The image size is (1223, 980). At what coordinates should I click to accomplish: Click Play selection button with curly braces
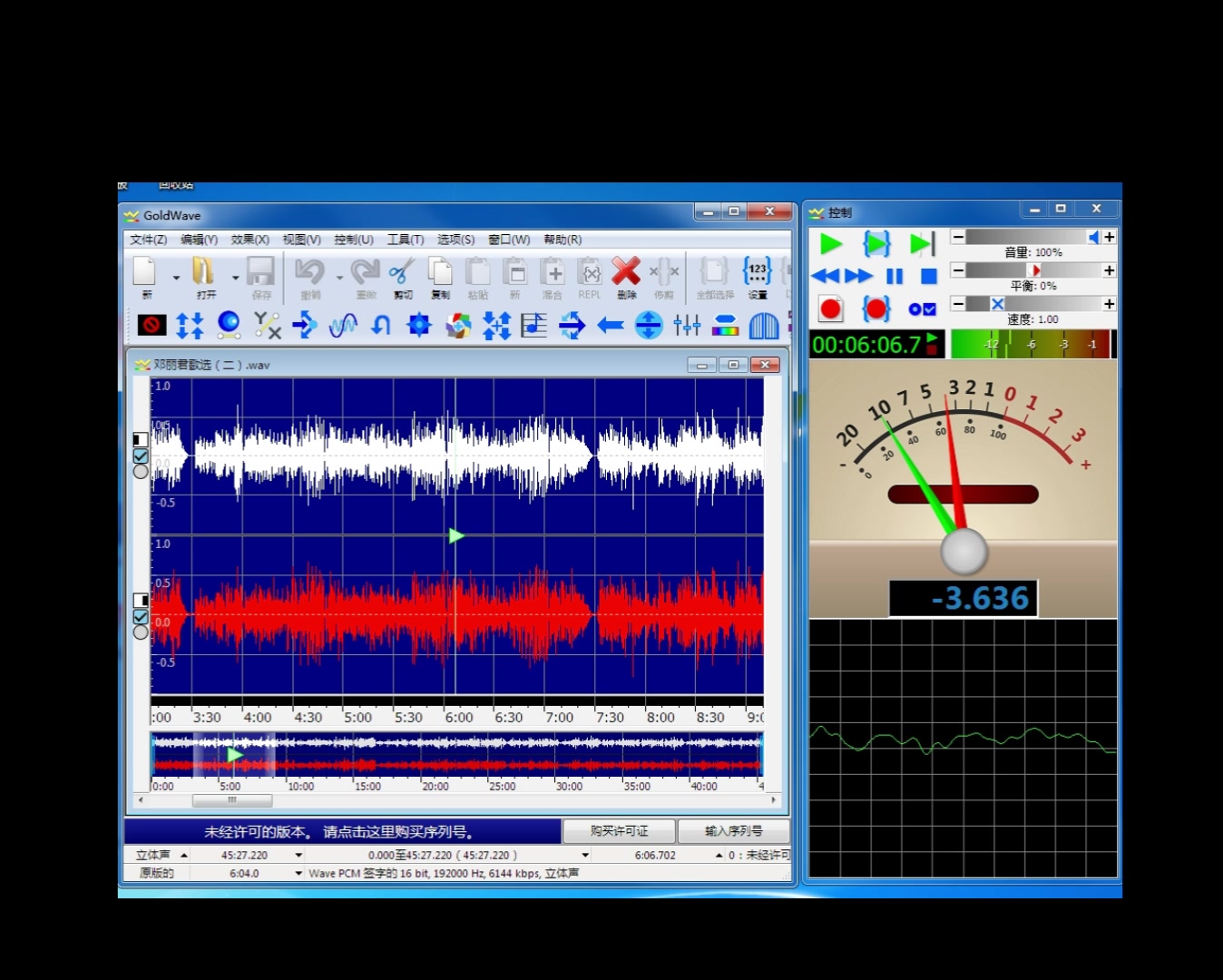coord(876,243)
